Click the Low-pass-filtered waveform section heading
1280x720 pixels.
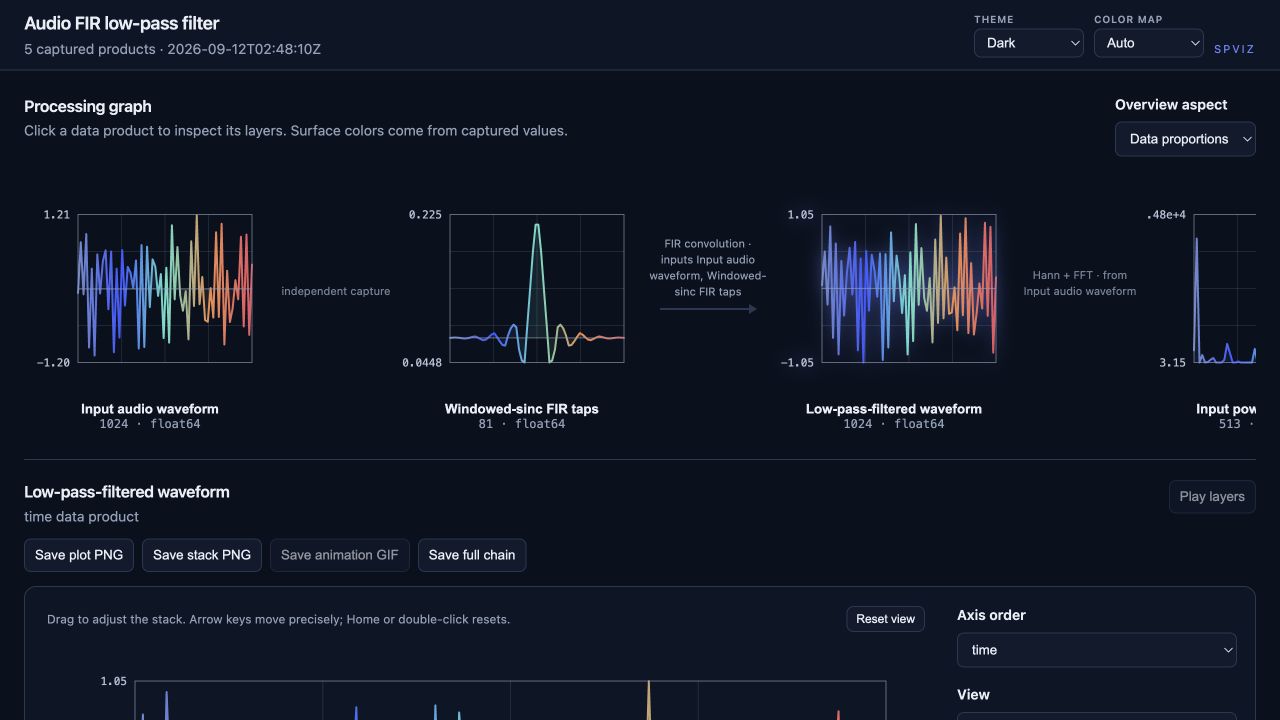coord(127,492)
